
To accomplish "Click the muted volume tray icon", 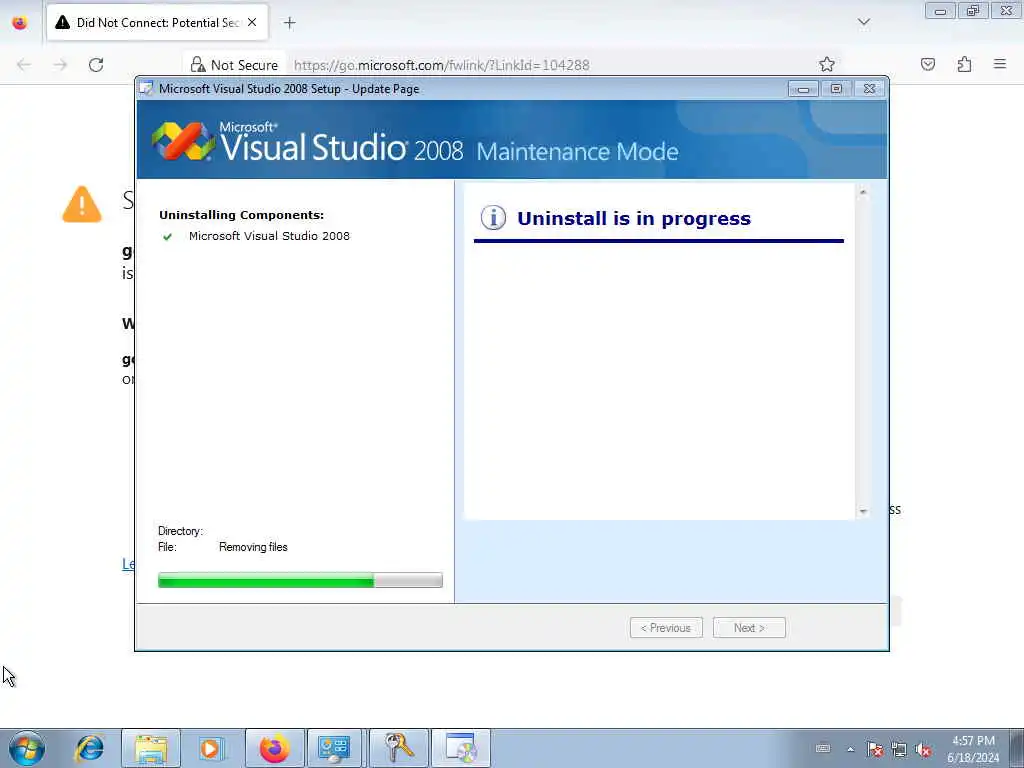I will click(923, 749).
